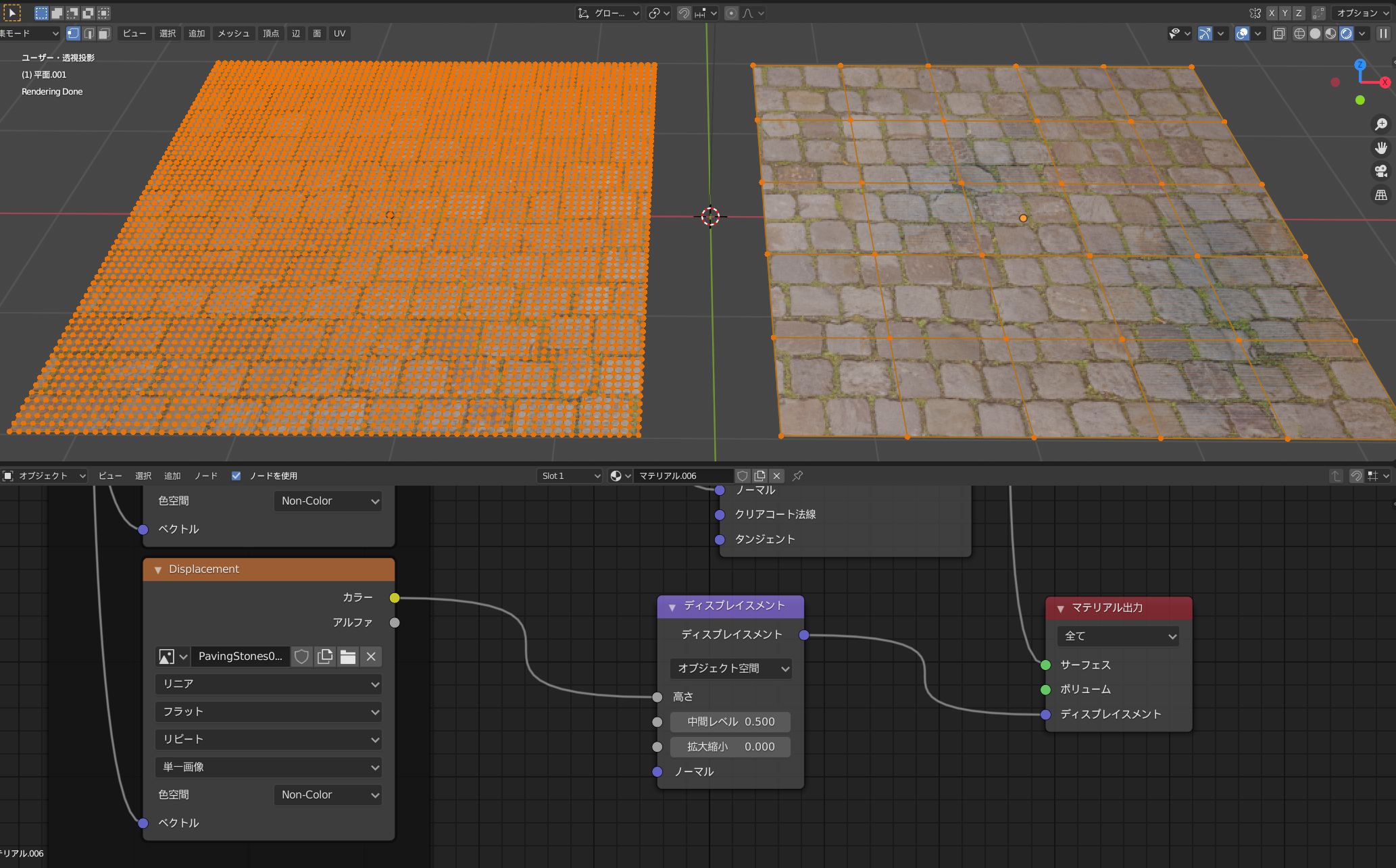Toggle viewport overlays button

1242,33
